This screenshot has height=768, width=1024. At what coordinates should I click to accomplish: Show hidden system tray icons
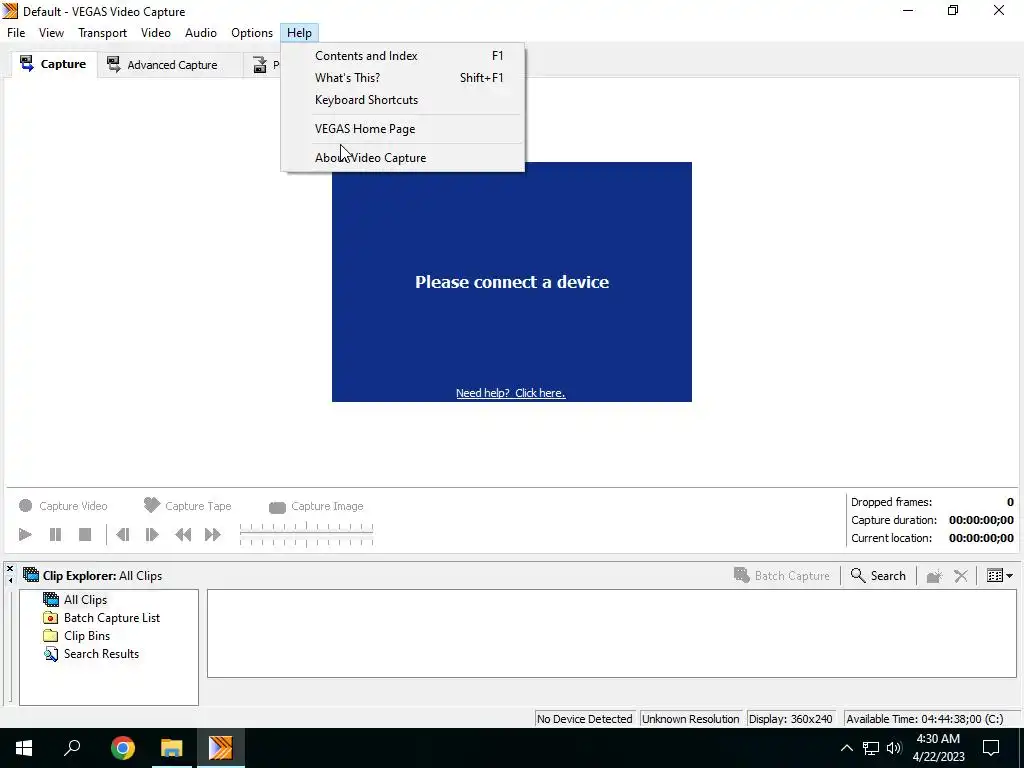(846, 748)
